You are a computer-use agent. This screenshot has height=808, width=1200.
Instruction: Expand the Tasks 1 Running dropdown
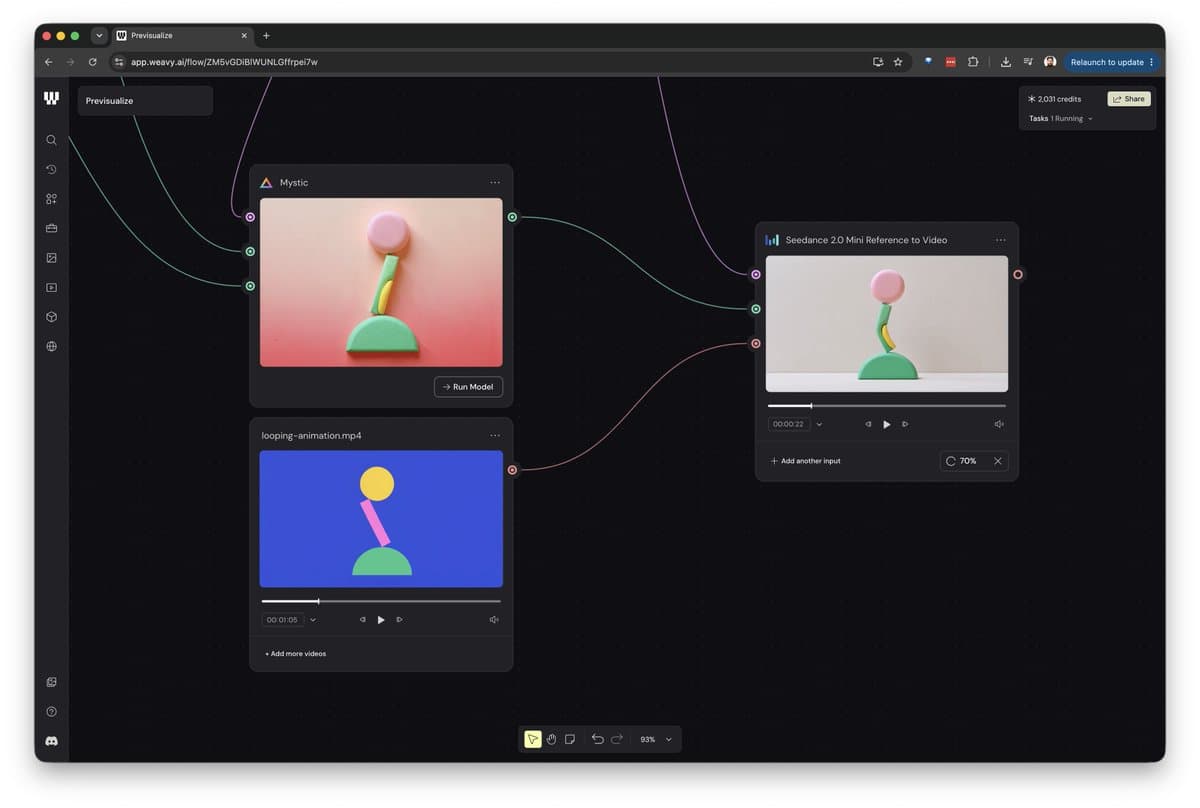1061,119
